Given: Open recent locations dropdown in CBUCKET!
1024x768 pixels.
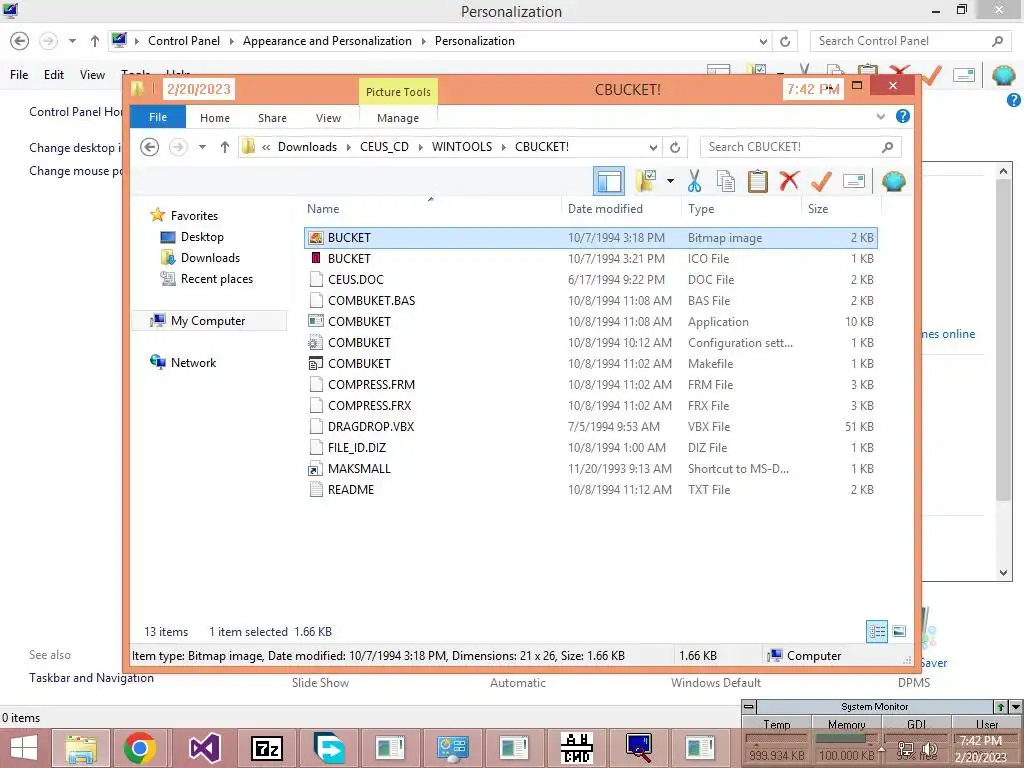Looking at the screenshot, I should (x=202, y=147).
